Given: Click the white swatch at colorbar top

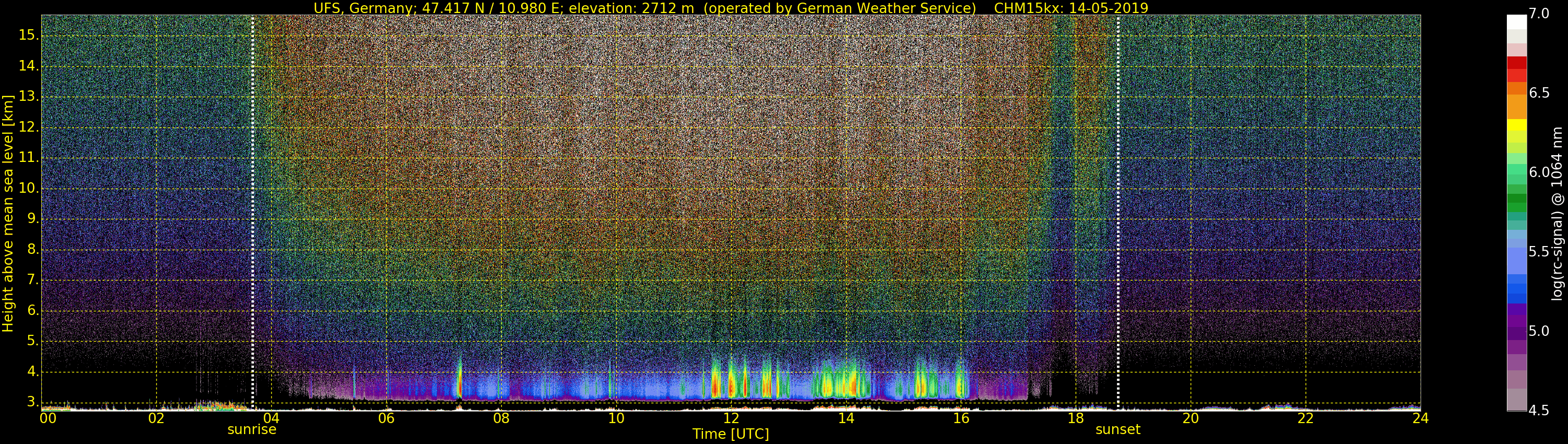Looking at the screenshot, I should click(x=1516, y=22).
